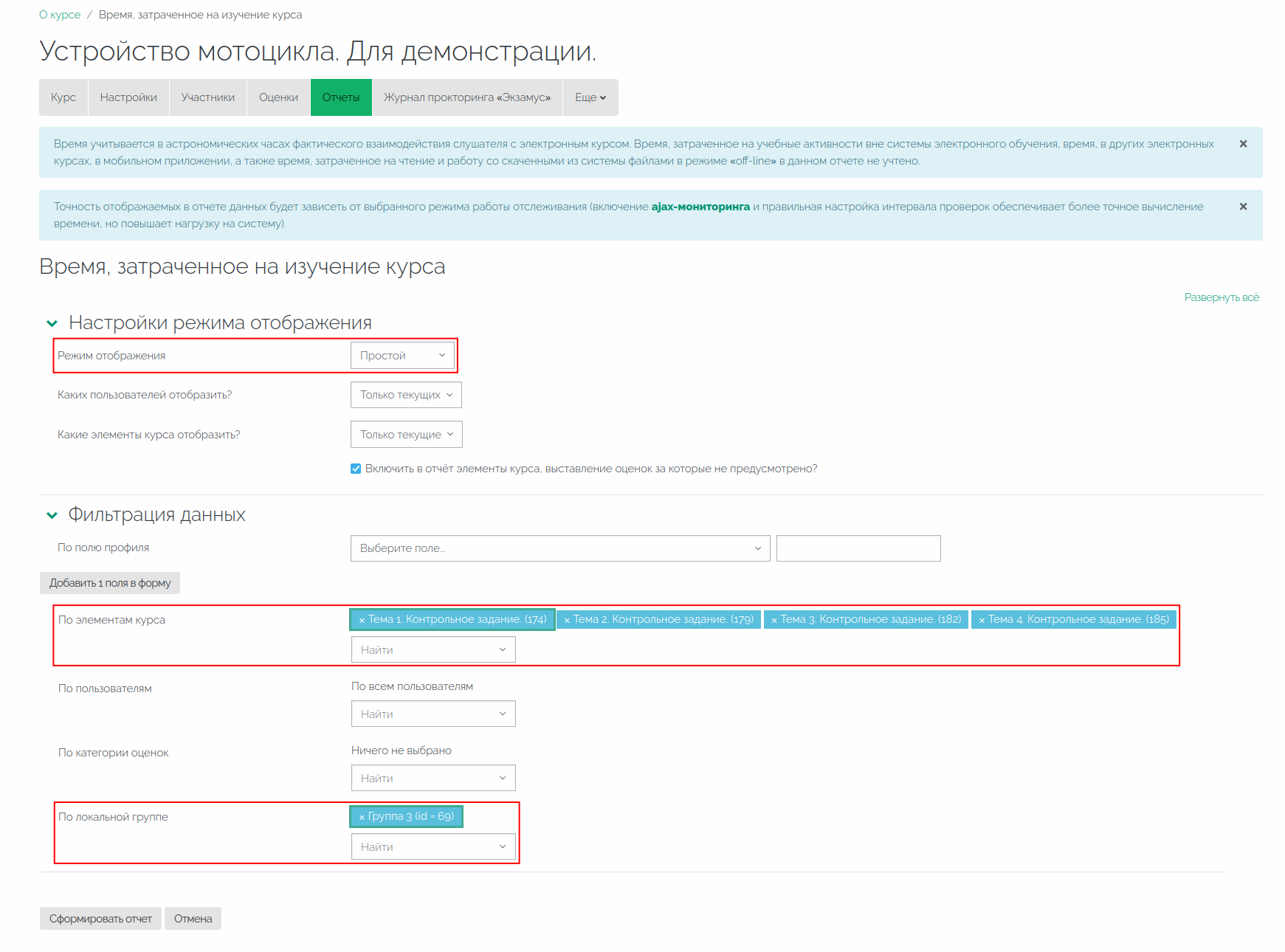Open Режим отображения dropdown
The height and width of the screenshot is (952, 1285).
(402, 356)
